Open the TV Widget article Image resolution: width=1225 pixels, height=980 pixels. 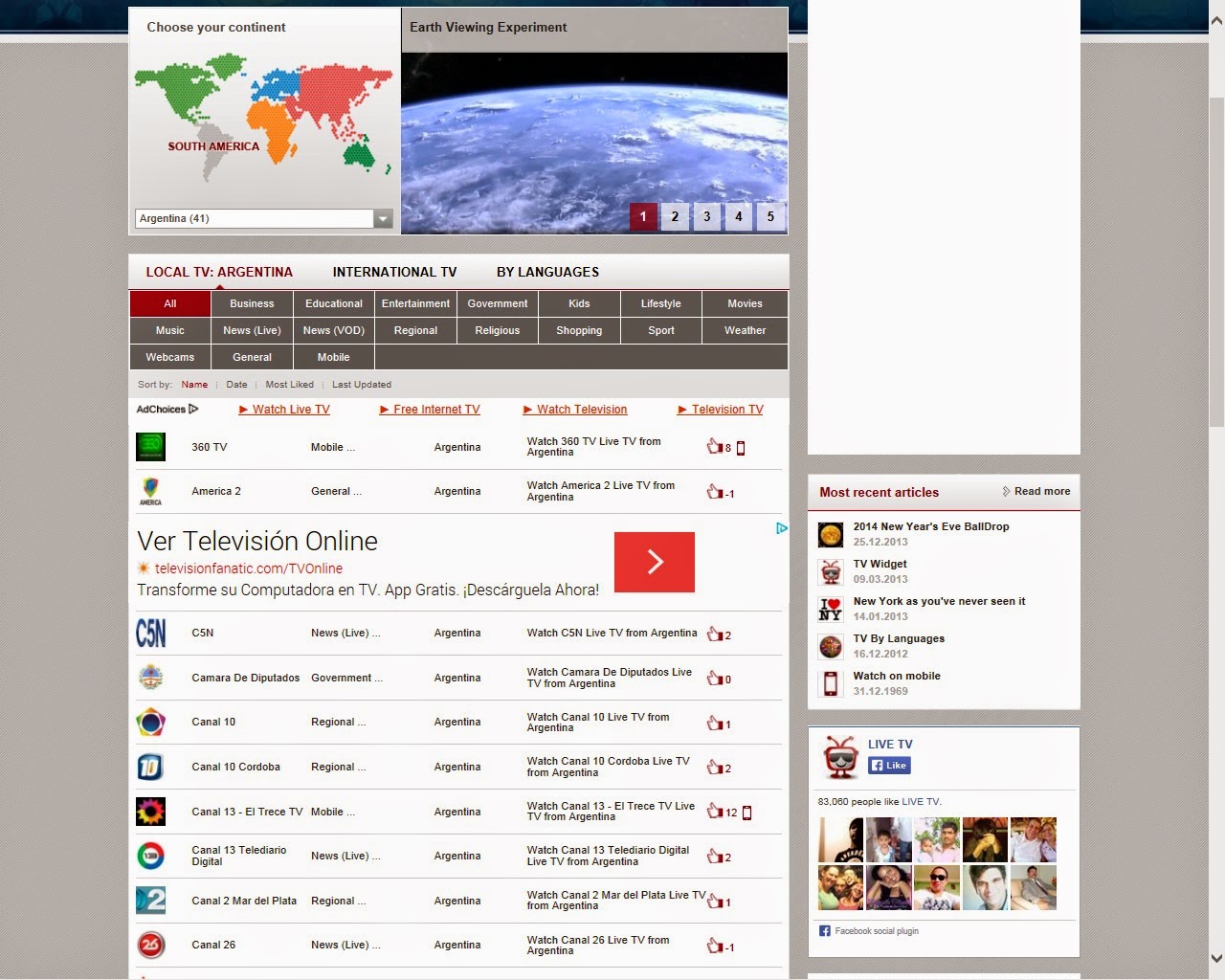[880, 564]
